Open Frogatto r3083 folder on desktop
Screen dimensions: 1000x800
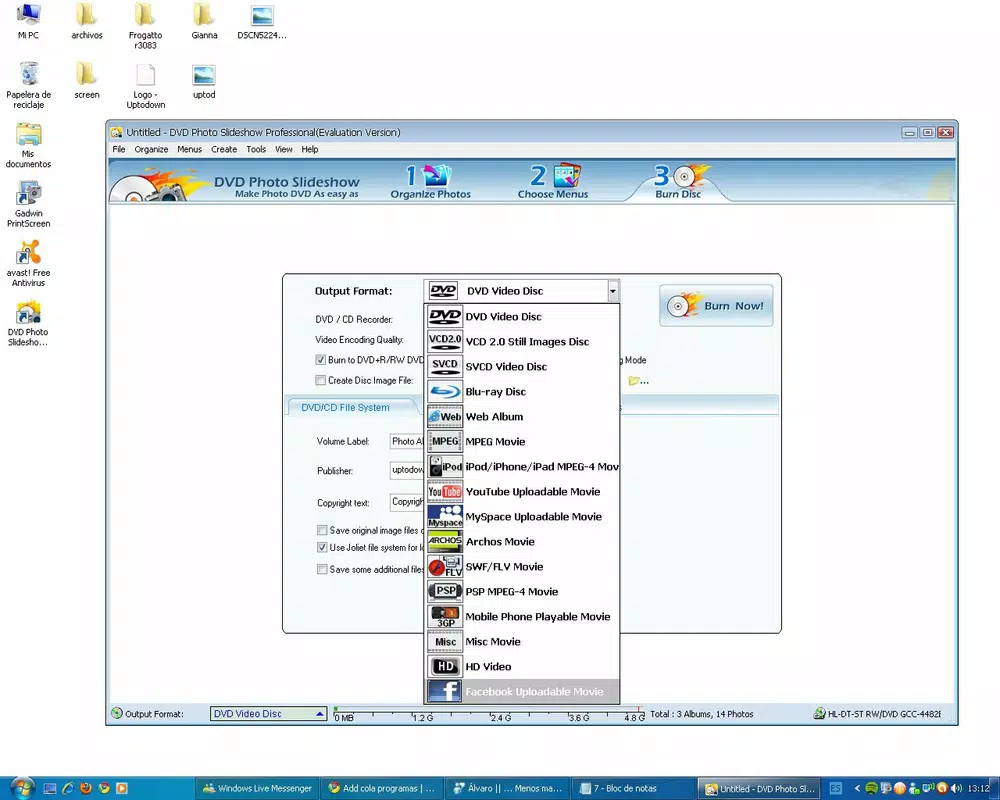[x=145, y=26]
